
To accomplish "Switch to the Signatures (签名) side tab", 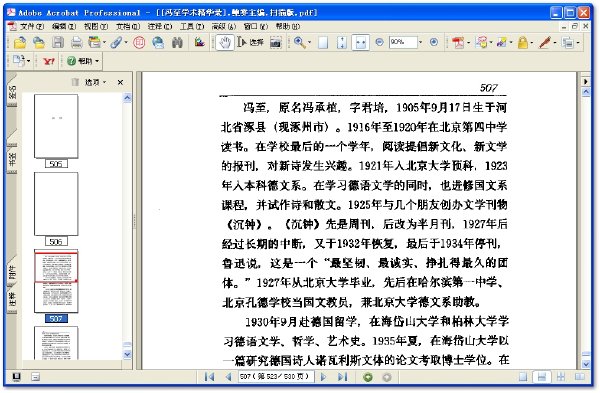I will (12, 92).
